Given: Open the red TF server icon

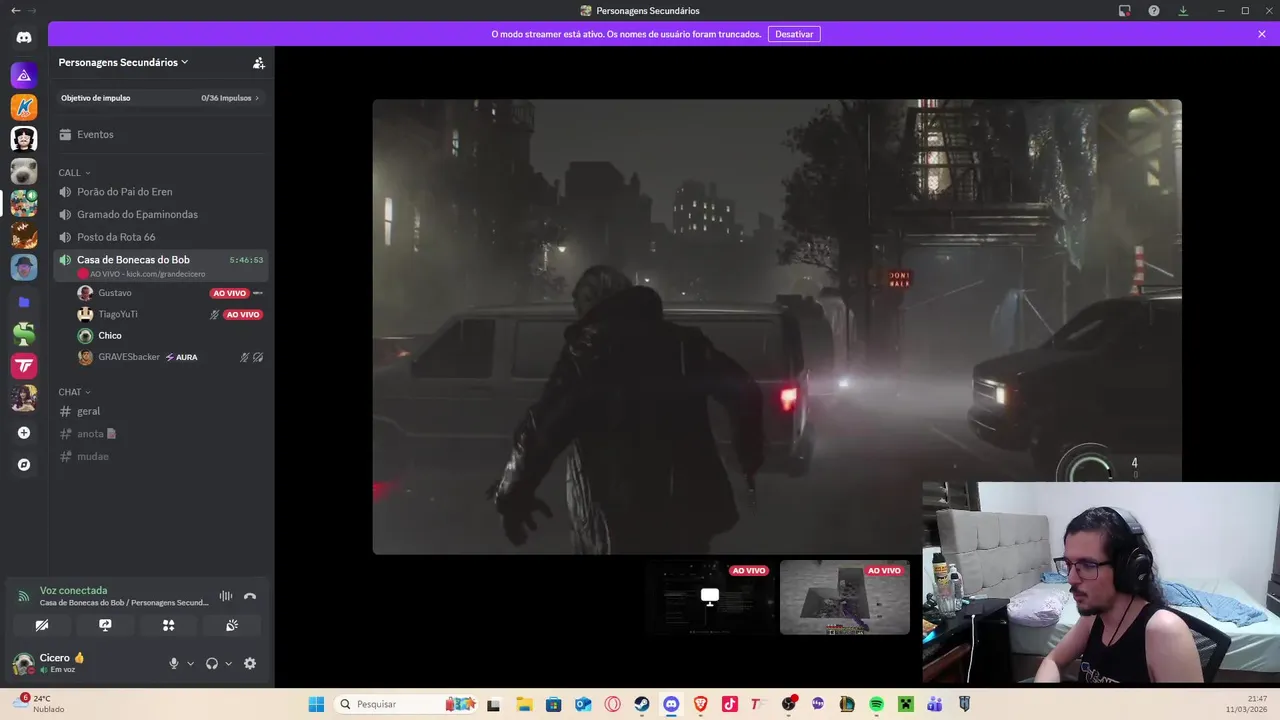Looking at the screenshot, I should coord(24,366).
